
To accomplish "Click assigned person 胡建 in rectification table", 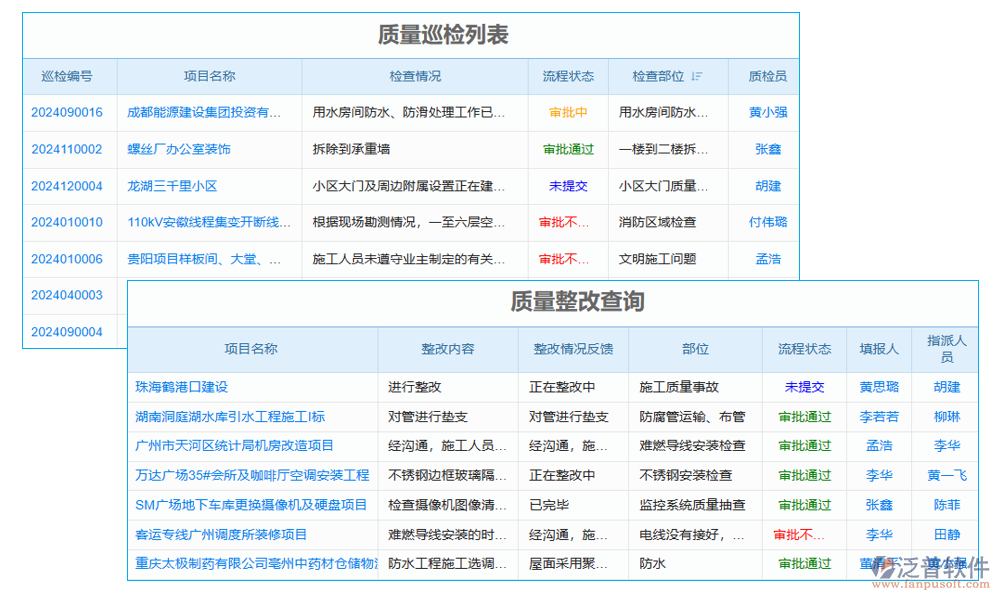I will coord(945,387).
